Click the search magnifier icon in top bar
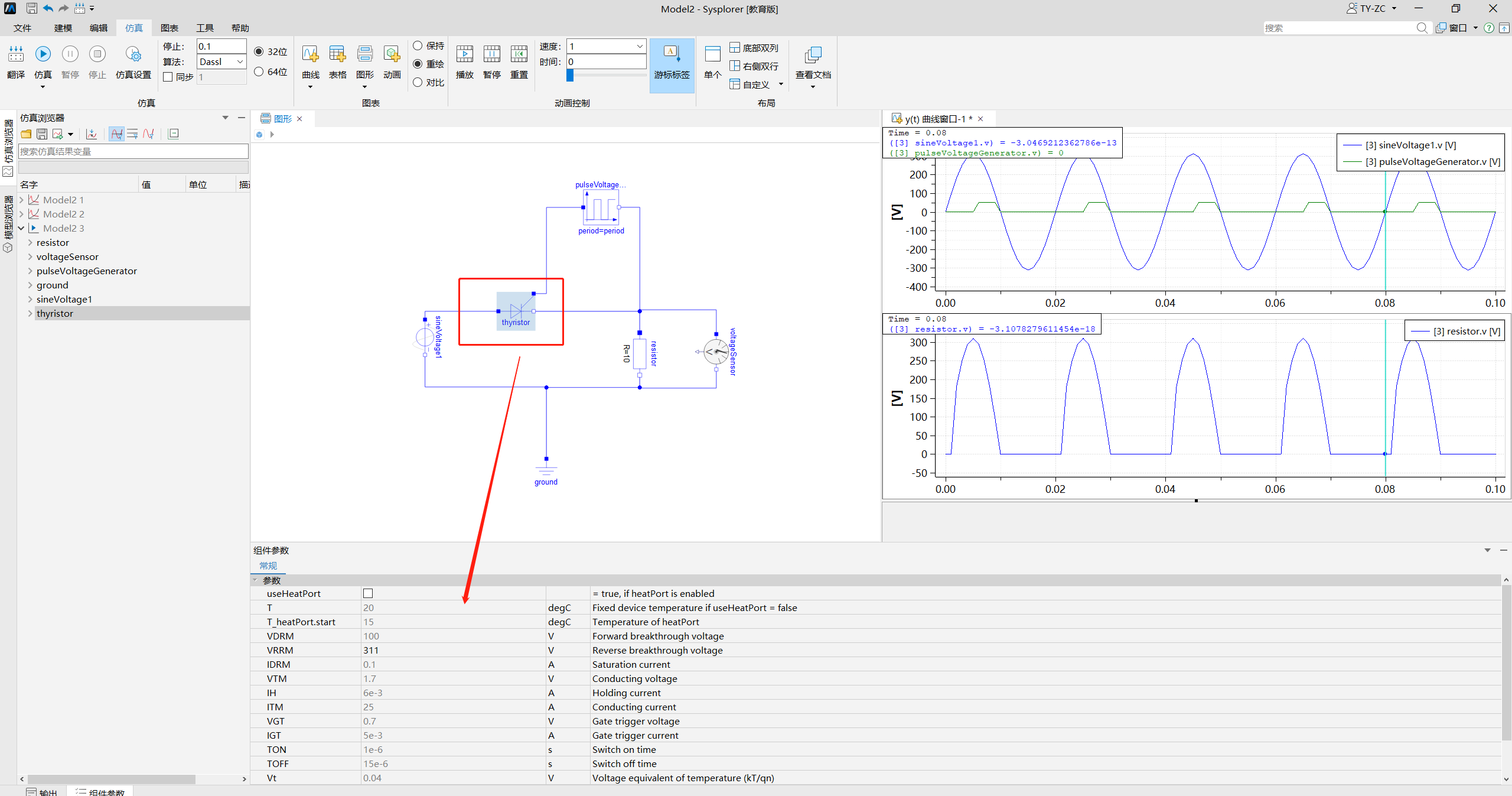This screenshot has height=796, width=1512. [x=1422, y=28]
